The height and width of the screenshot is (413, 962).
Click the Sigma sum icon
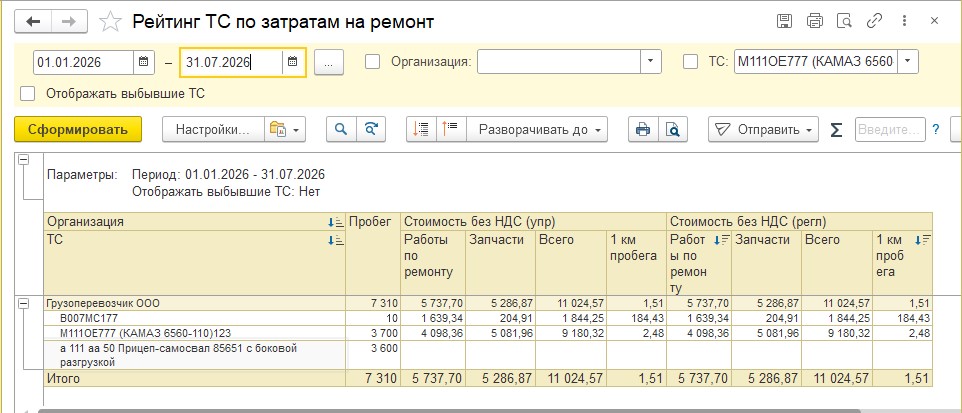click(836, 130)
